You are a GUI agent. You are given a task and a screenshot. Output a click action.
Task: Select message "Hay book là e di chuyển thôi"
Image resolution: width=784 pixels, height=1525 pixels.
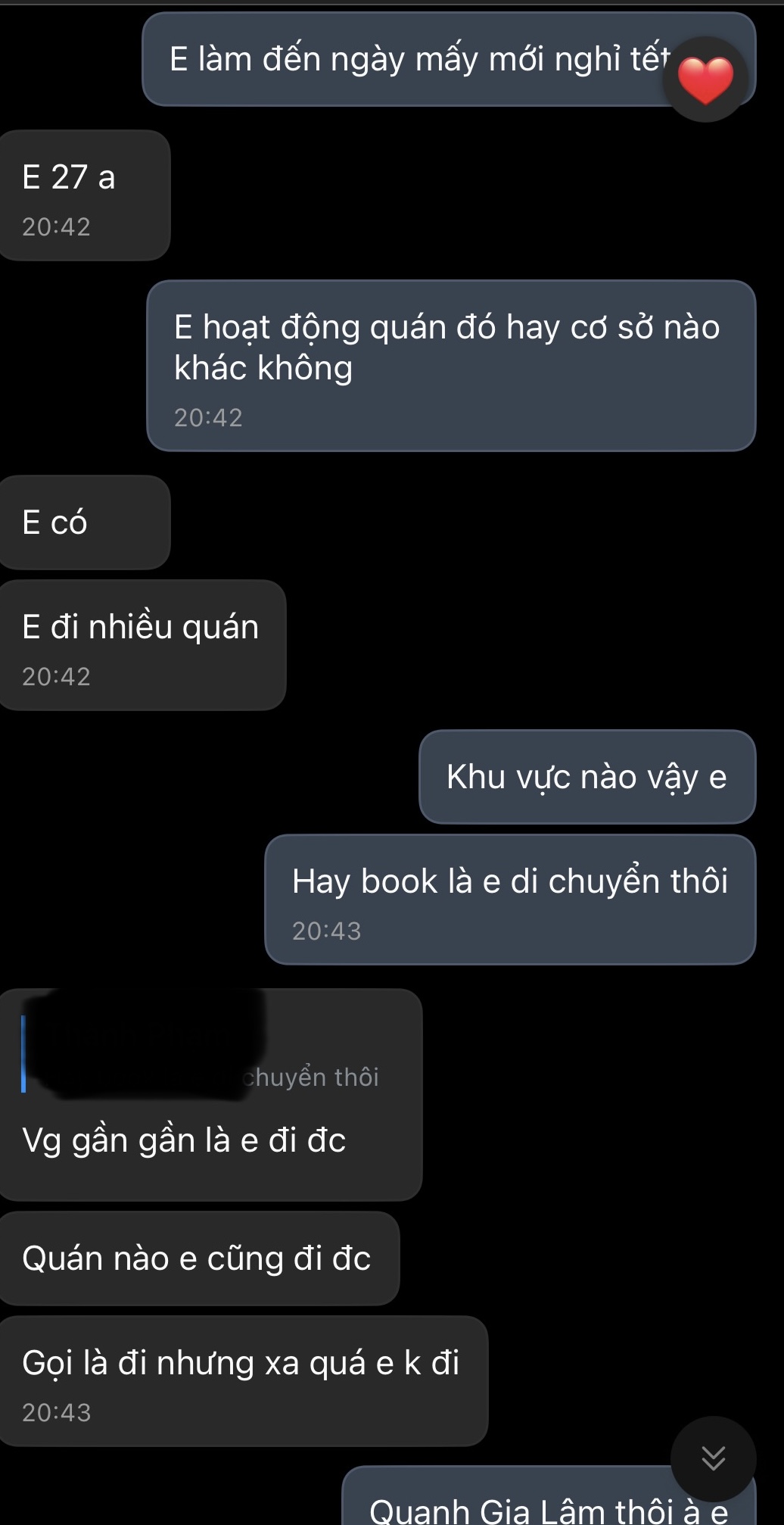pos(510,900)
